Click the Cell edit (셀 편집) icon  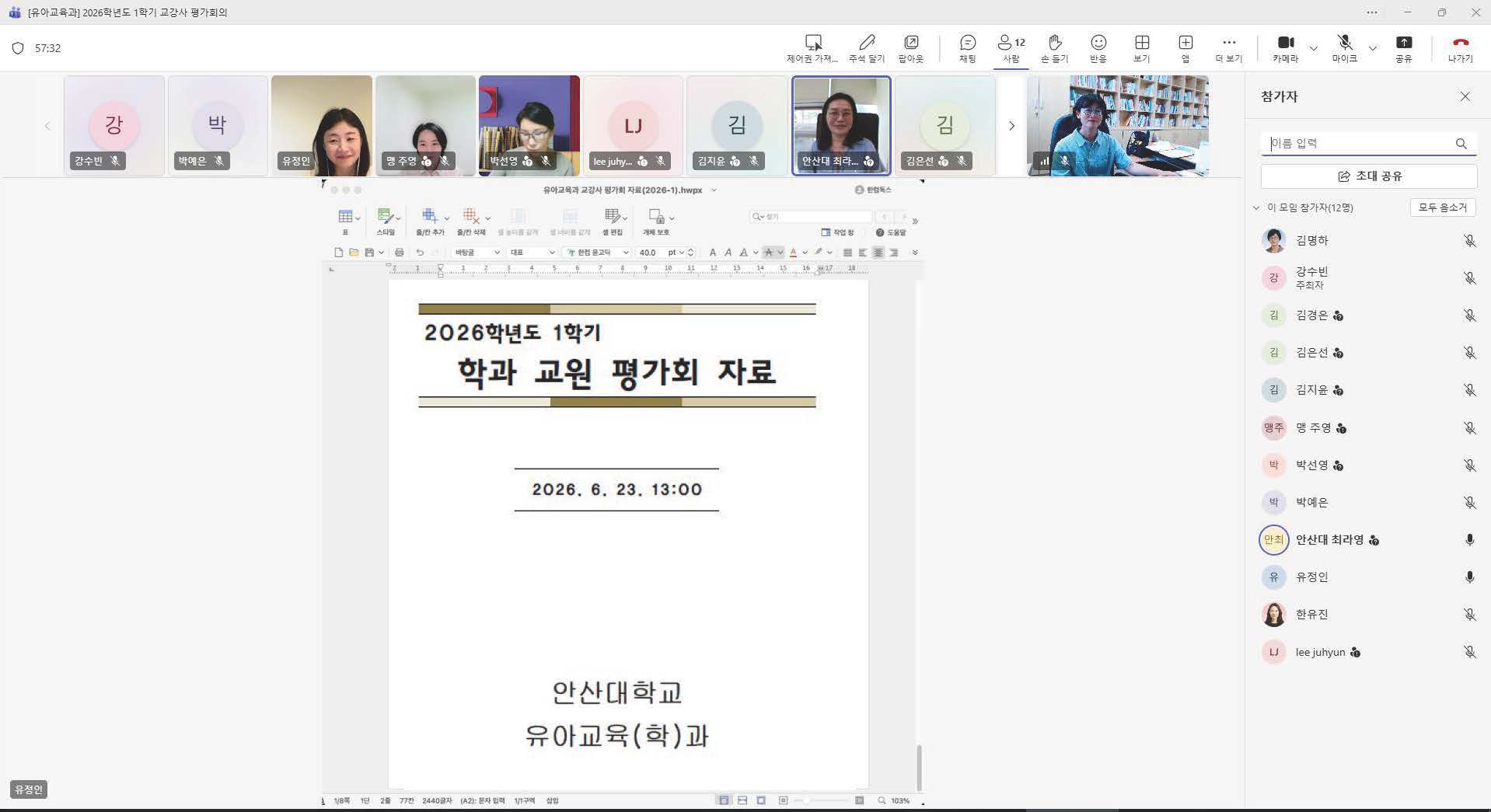(613, 221)
